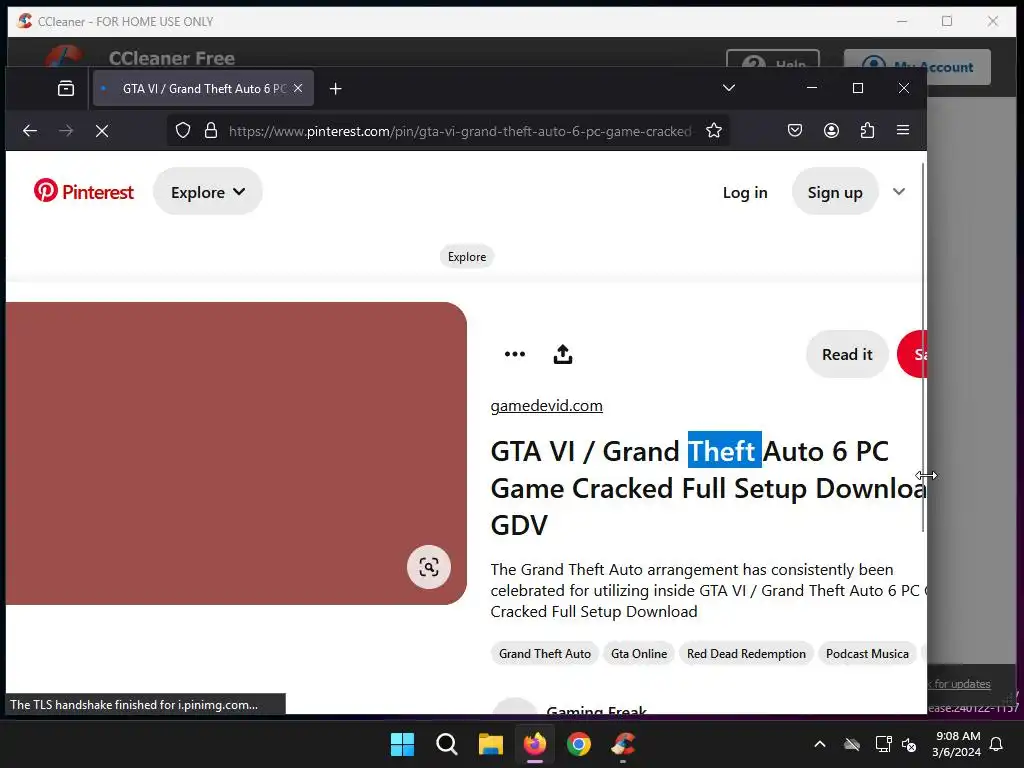Click the highlighted word Theft in title

[x=724, y=451]
